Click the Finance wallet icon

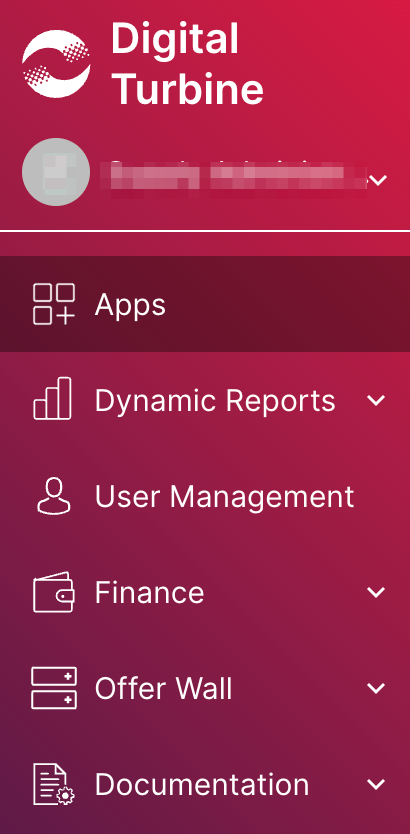(54, 592)
